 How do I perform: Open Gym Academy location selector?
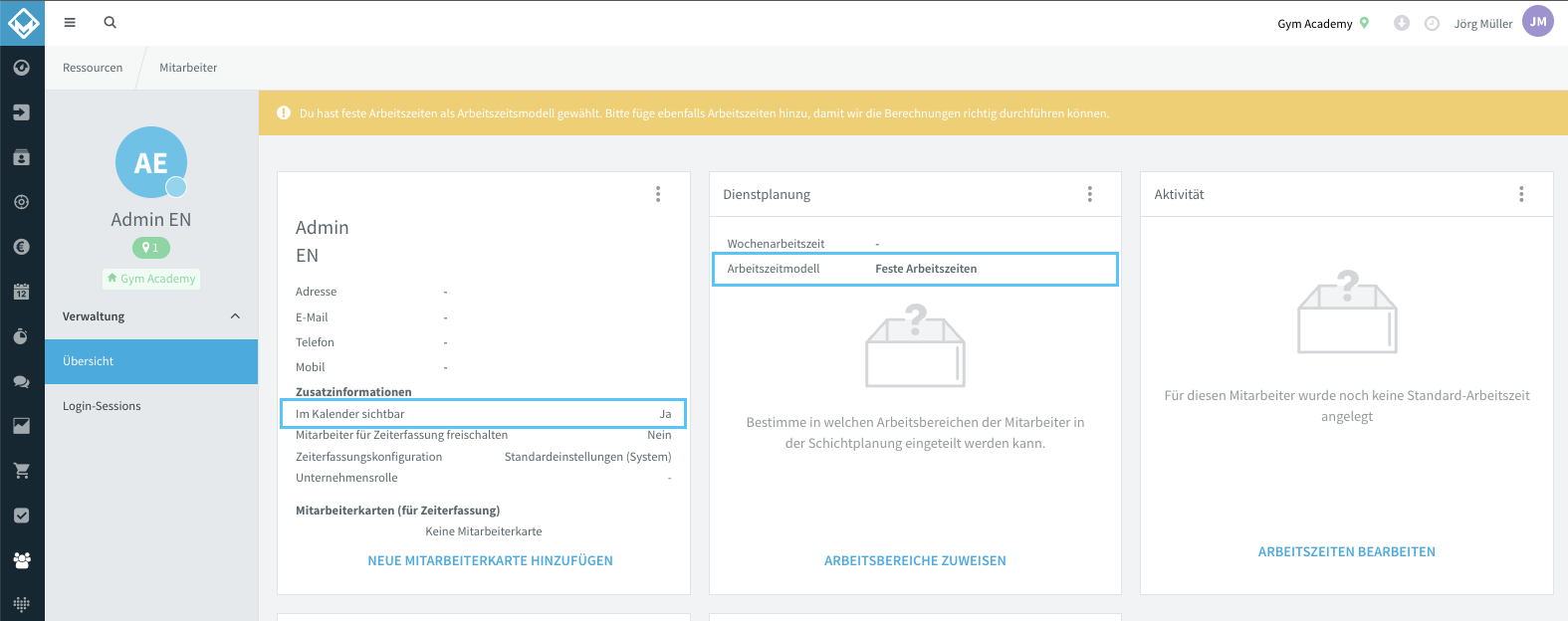click(x=1323, y=23)
